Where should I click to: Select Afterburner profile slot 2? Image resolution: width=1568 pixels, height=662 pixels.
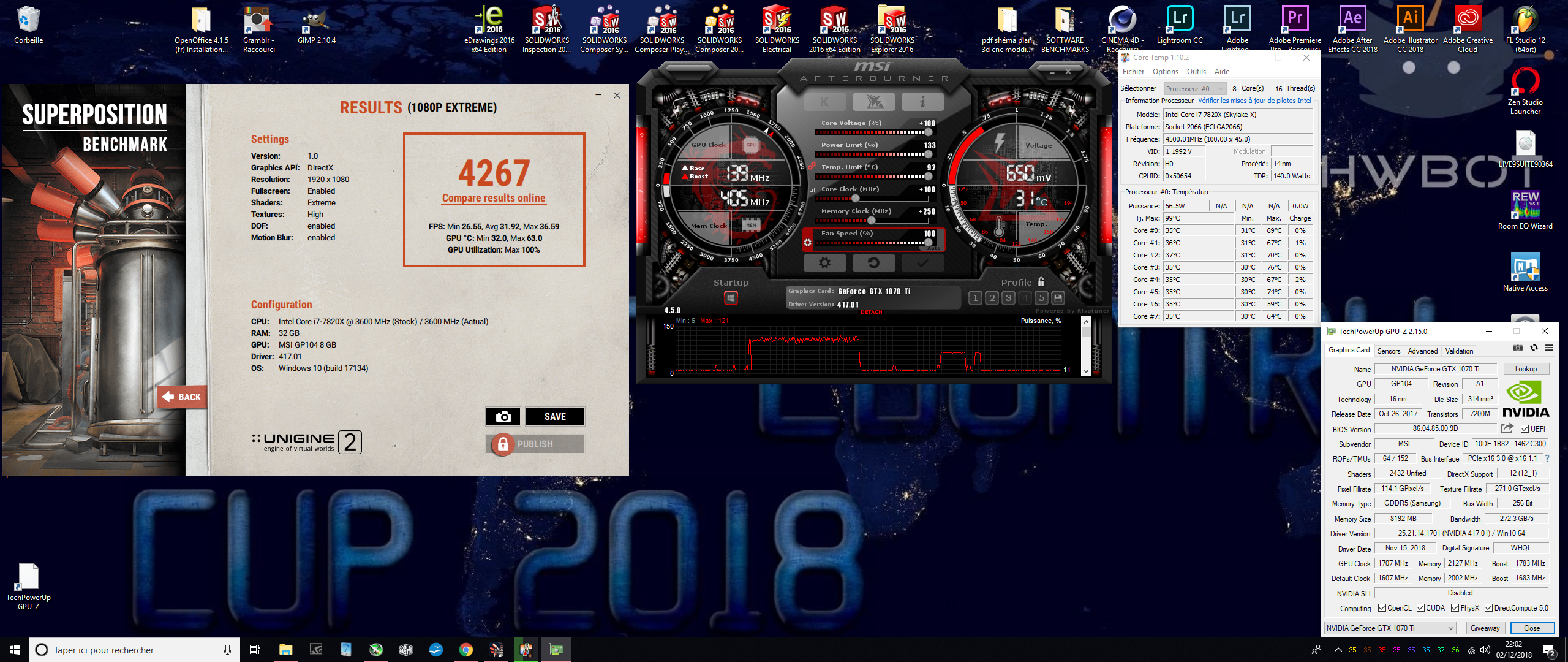pyautogui.click(x=992, y=298)
